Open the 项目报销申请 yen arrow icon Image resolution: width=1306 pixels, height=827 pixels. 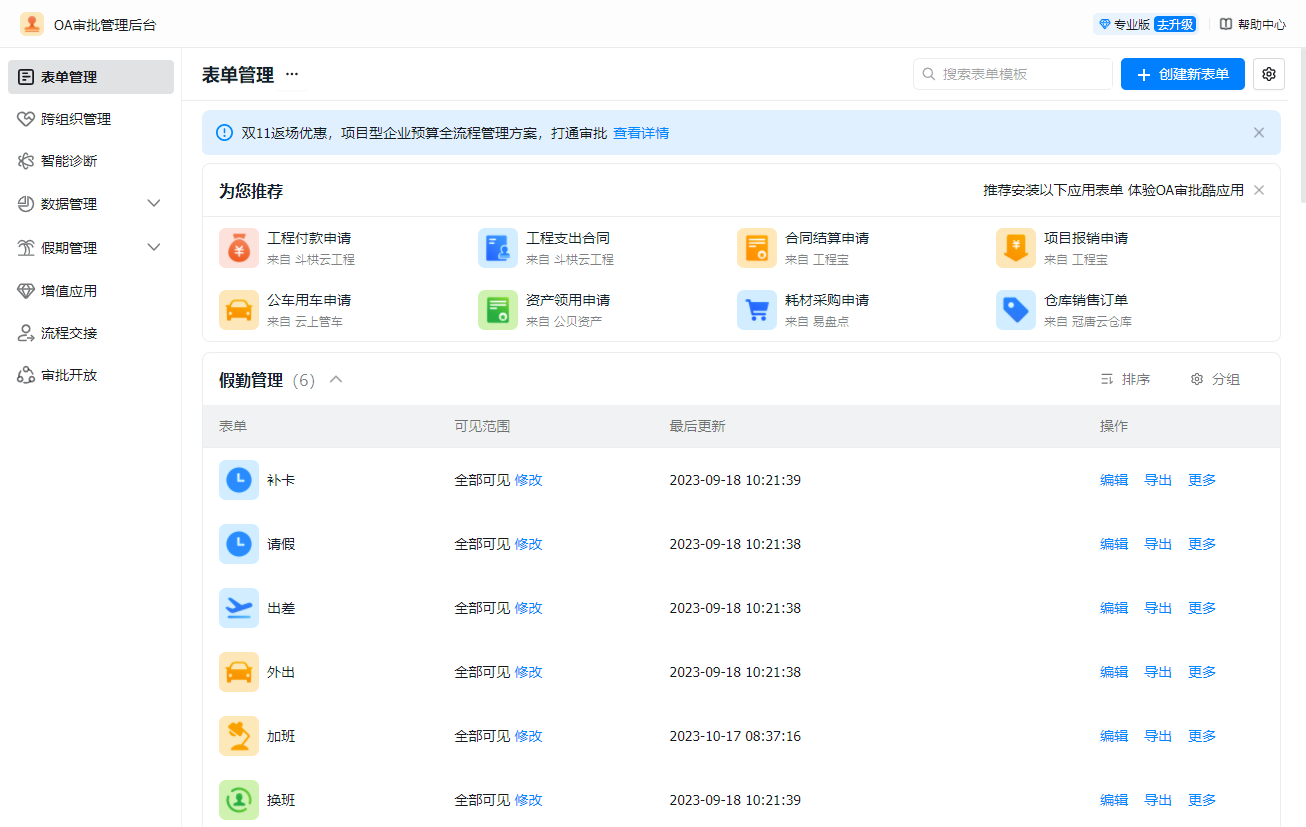pos(1016,248)
